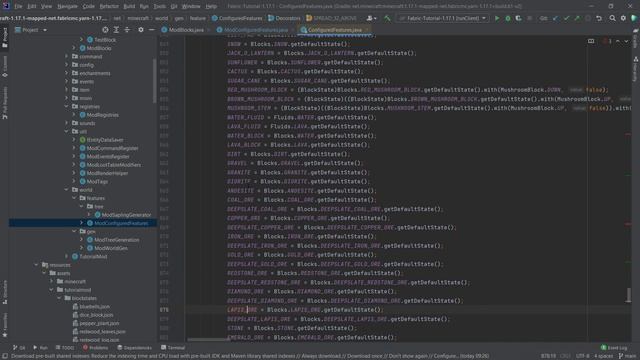
Task: Build project with the hammer icon
Action: pyautogui.click(x=387, y=18)
